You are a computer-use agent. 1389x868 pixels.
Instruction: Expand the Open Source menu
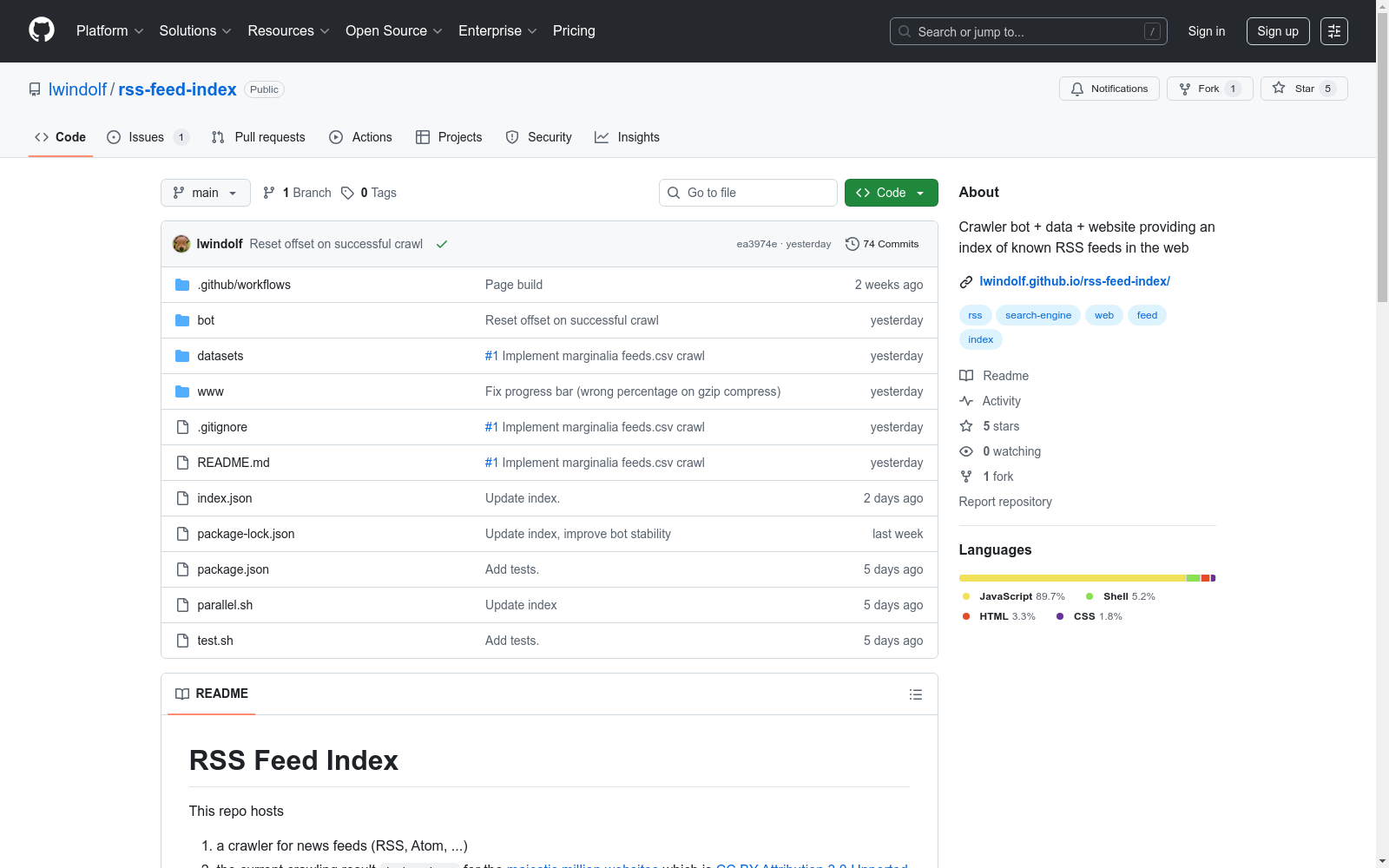point(394,31)
